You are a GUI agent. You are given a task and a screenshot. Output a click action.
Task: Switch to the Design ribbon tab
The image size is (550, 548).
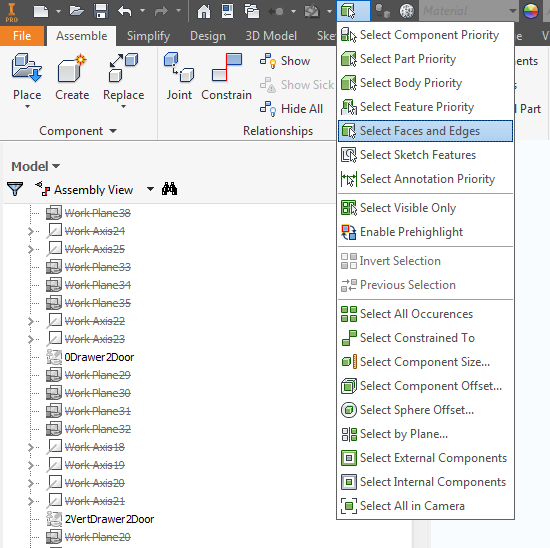[x=208, y=36]
